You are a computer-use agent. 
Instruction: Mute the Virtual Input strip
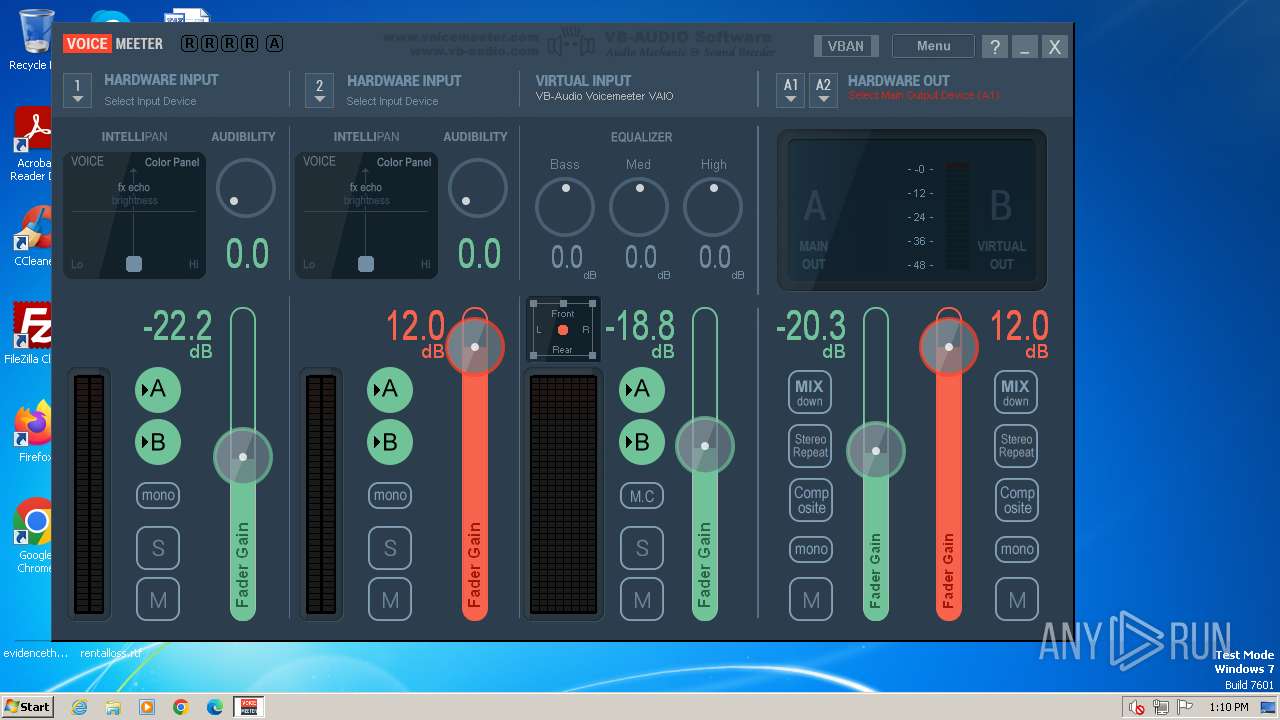(642, 600)
